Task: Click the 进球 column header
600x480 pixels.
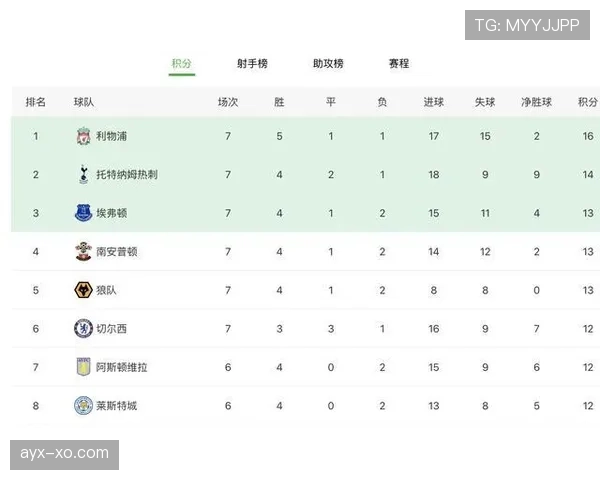Action: coord(434,102)
